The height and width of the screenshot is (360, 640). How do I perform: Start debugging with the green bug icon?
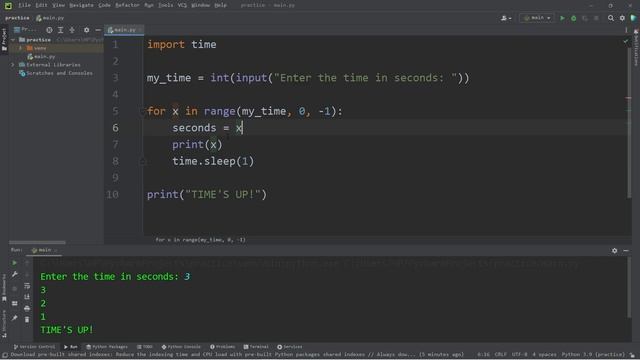[x=573, y=18]
